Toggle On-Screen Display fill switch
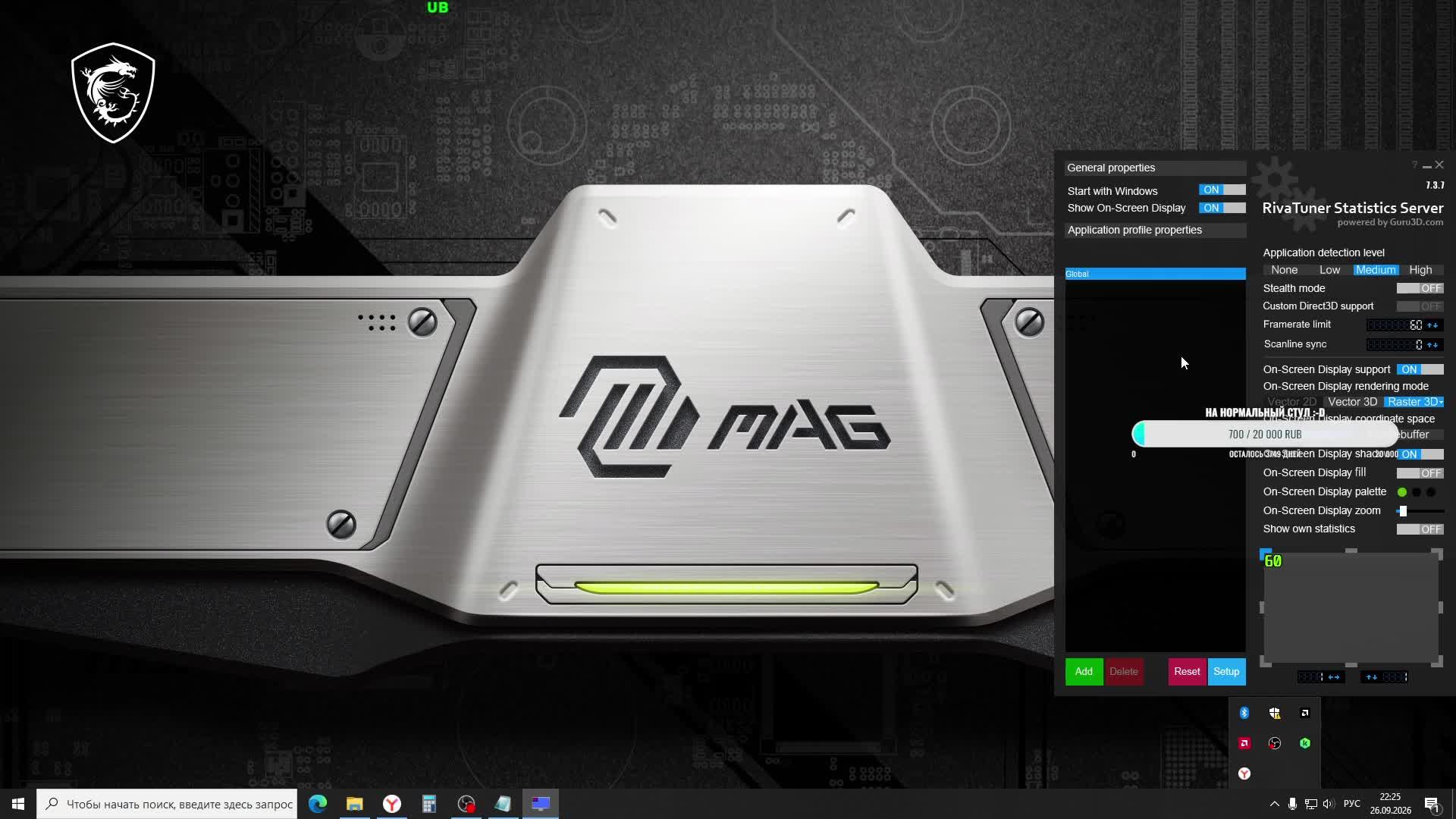 [x=1420, y=473]
